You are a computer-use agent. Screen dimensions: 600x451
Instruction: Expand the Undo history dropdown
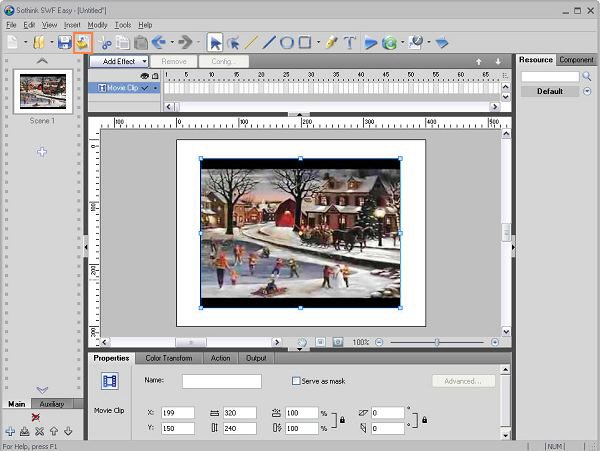coord(173,42)
